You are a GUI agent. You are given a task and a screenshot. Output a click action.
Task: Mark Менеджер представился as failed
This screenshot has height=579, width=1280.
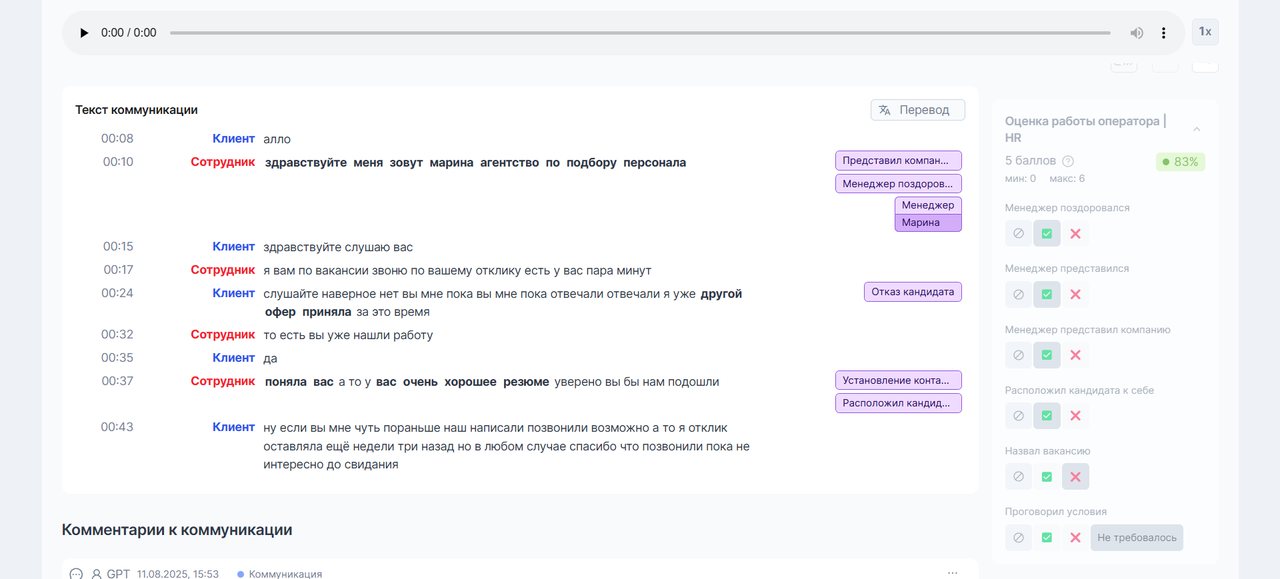(1076, 294)
